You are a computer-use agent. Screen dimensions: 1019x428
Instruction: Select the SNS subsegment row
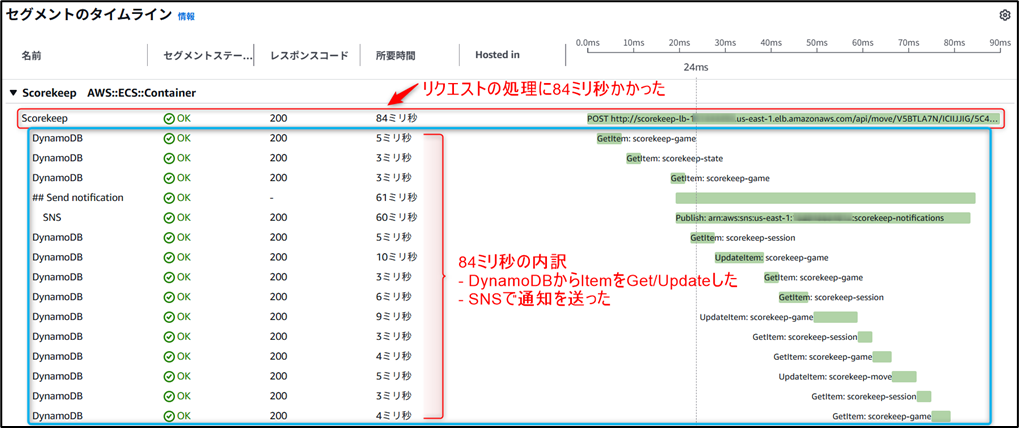52,217
